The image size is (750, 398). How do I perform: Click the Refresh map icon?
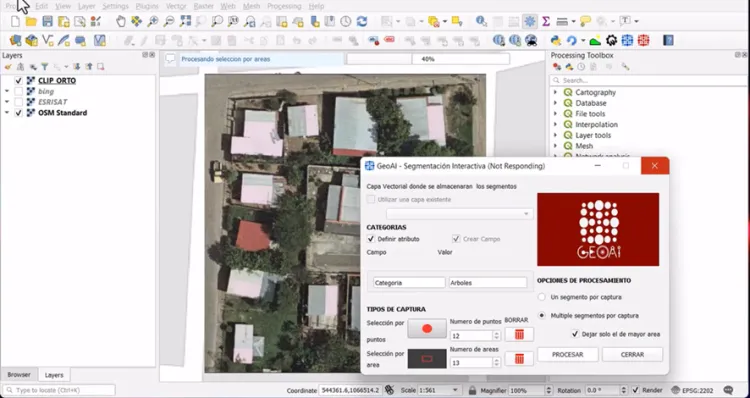[x=362, y=21]
